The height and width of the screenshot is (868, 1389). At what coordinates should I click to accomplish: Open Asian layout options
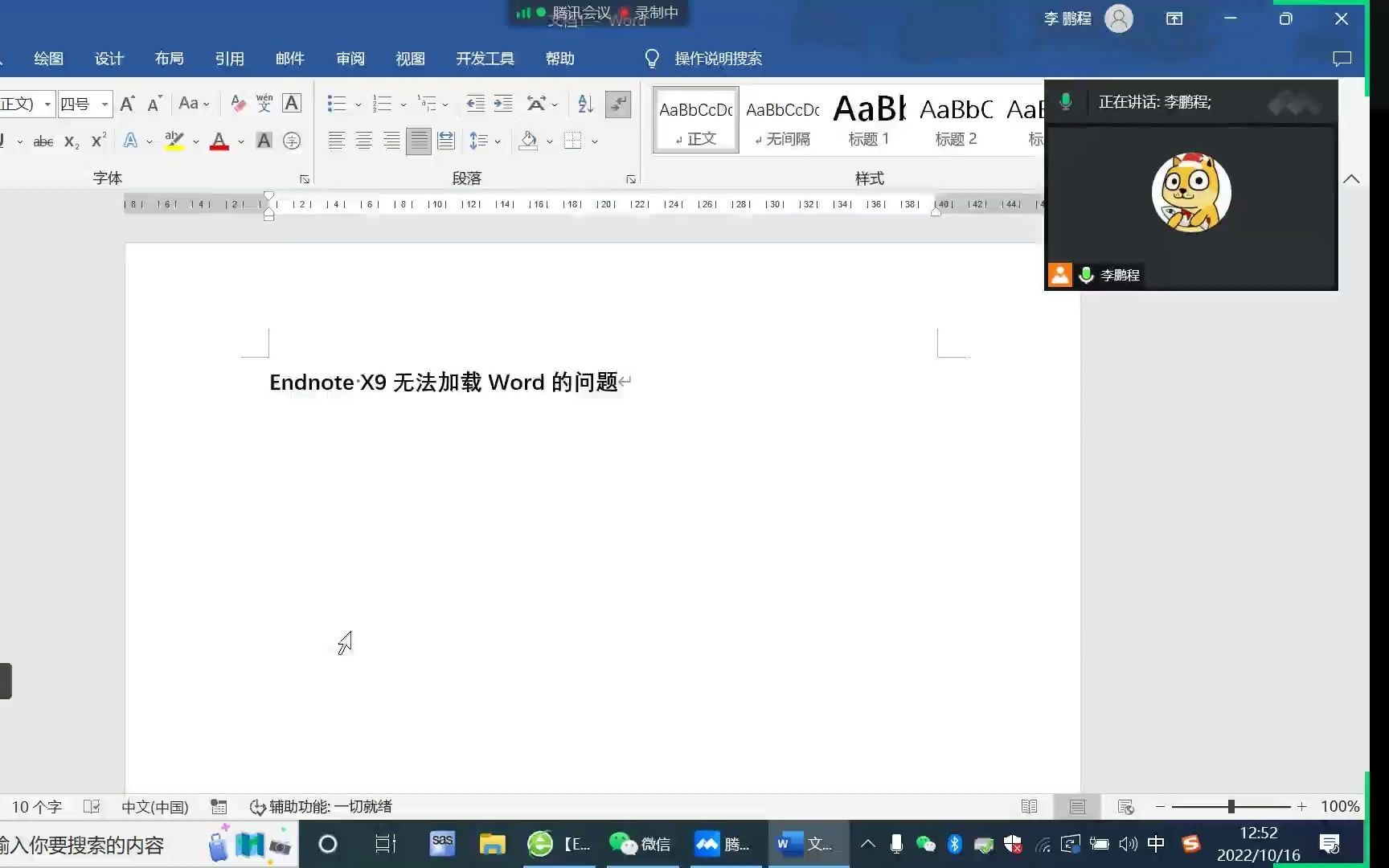pos(536,104)
